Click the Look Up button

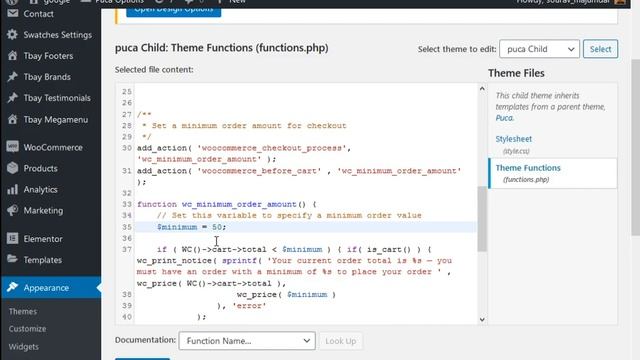pos(340,340)
